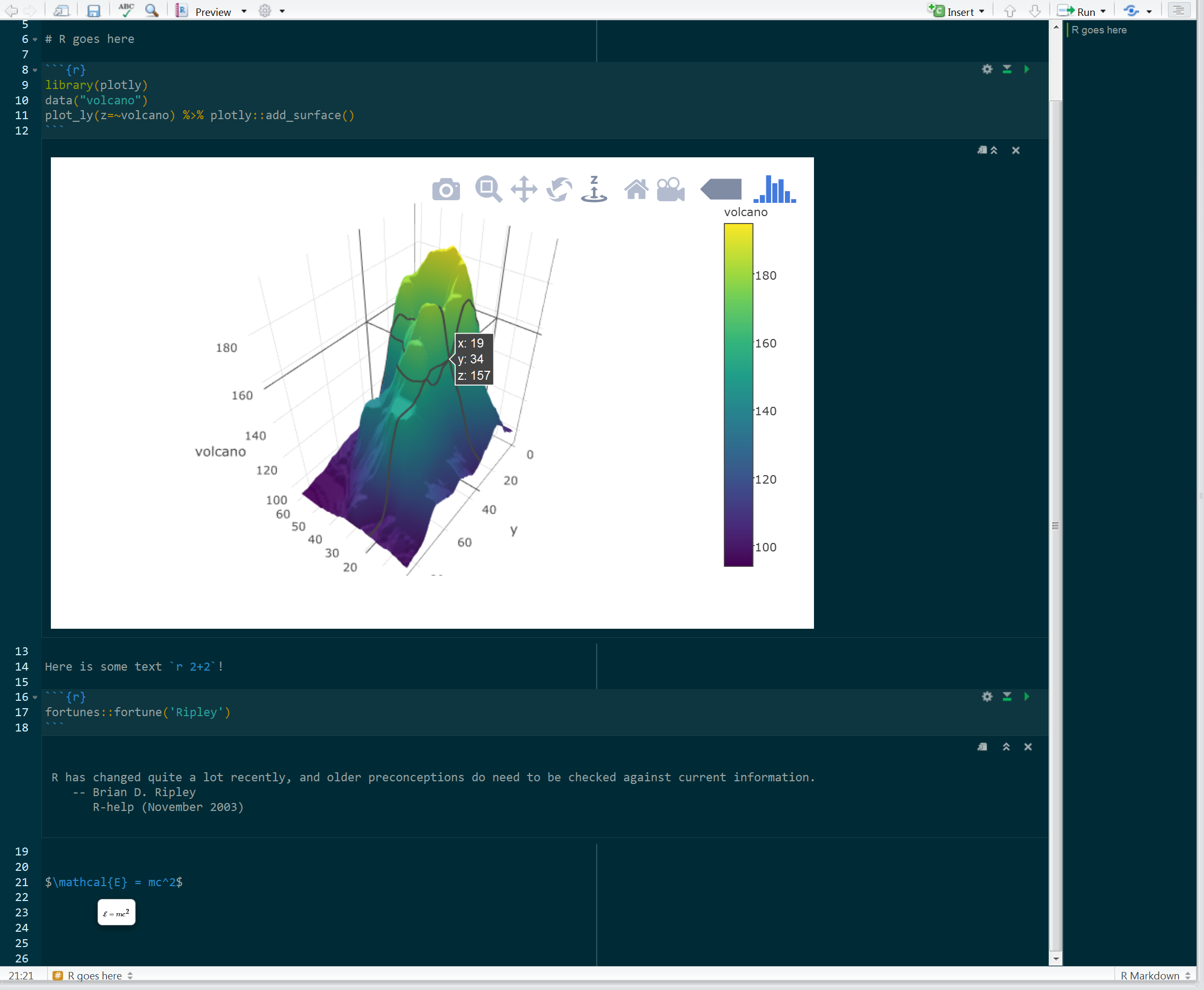Go back to previous source location
The image size is (1204, 990).
coord(12,11)
